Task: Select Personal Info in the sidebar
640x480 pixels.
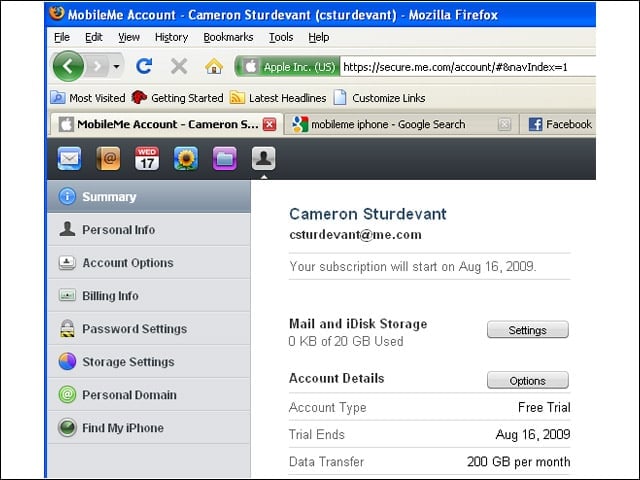Action: click(x=149, y=229)
